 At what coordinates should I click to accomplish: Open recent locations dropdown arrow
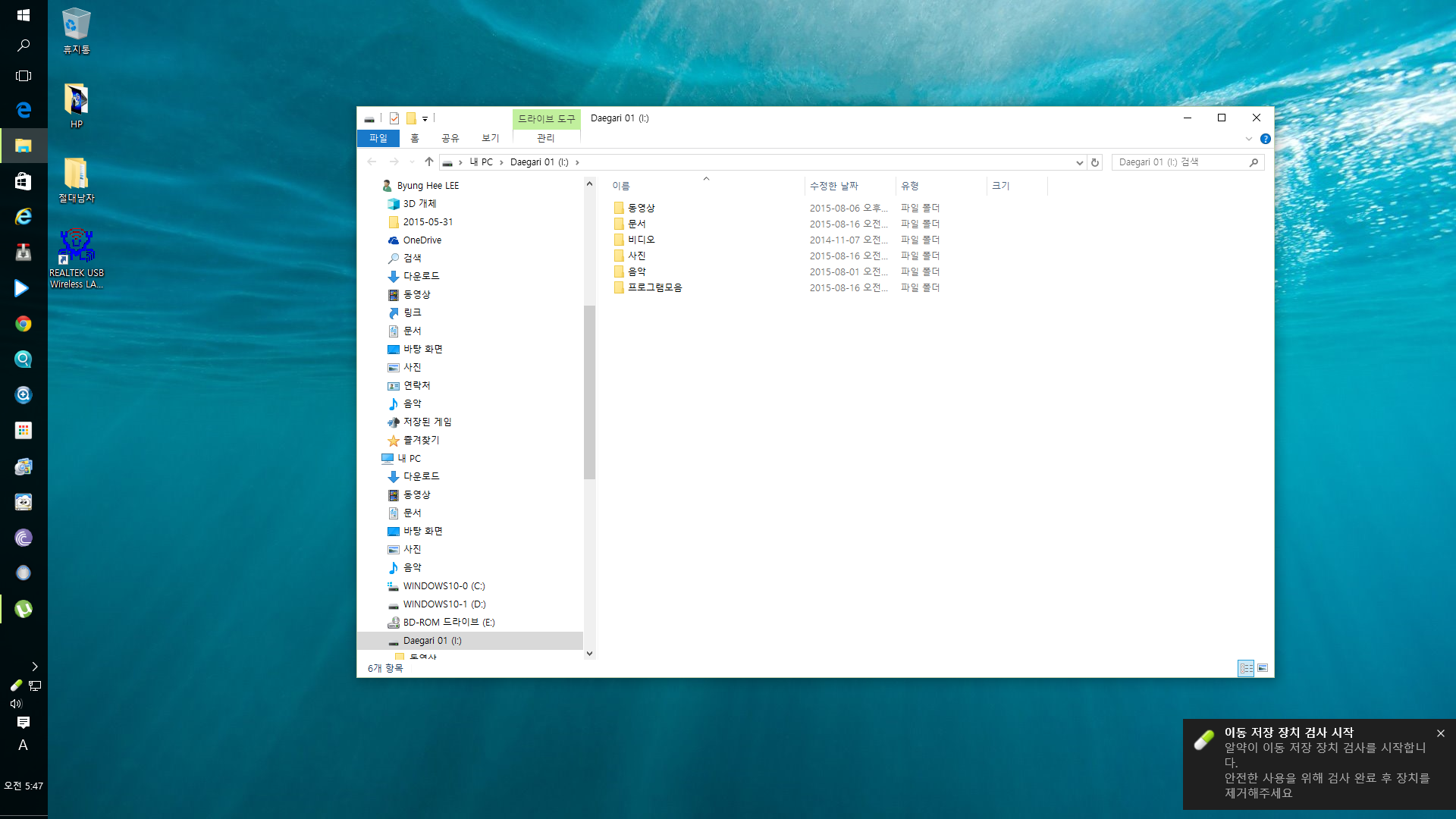tap(412, 162)
